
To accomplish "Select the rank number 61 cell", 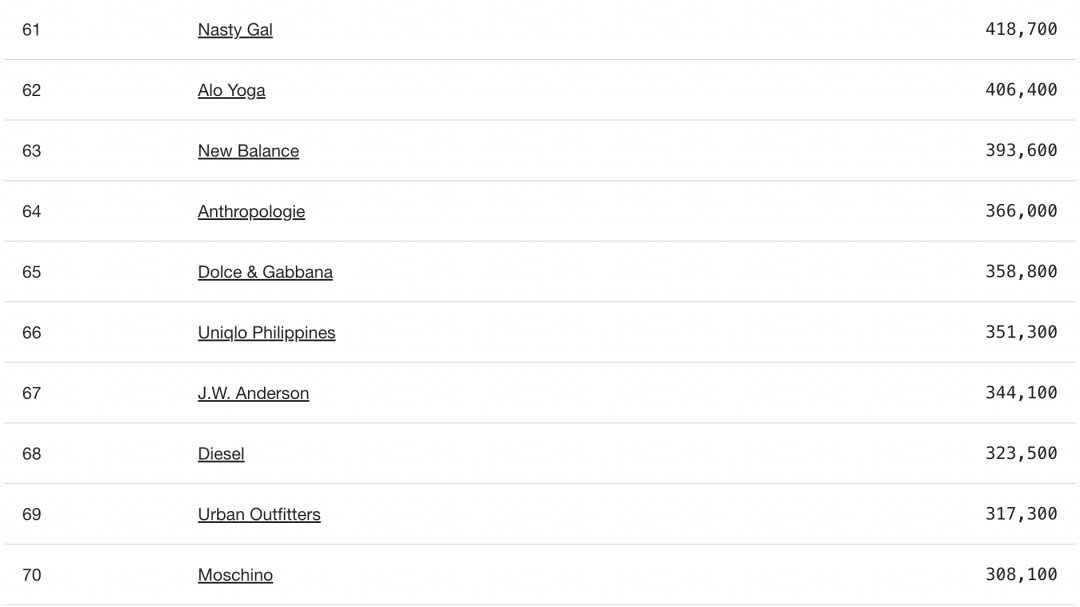I will [x=32, y=30].
